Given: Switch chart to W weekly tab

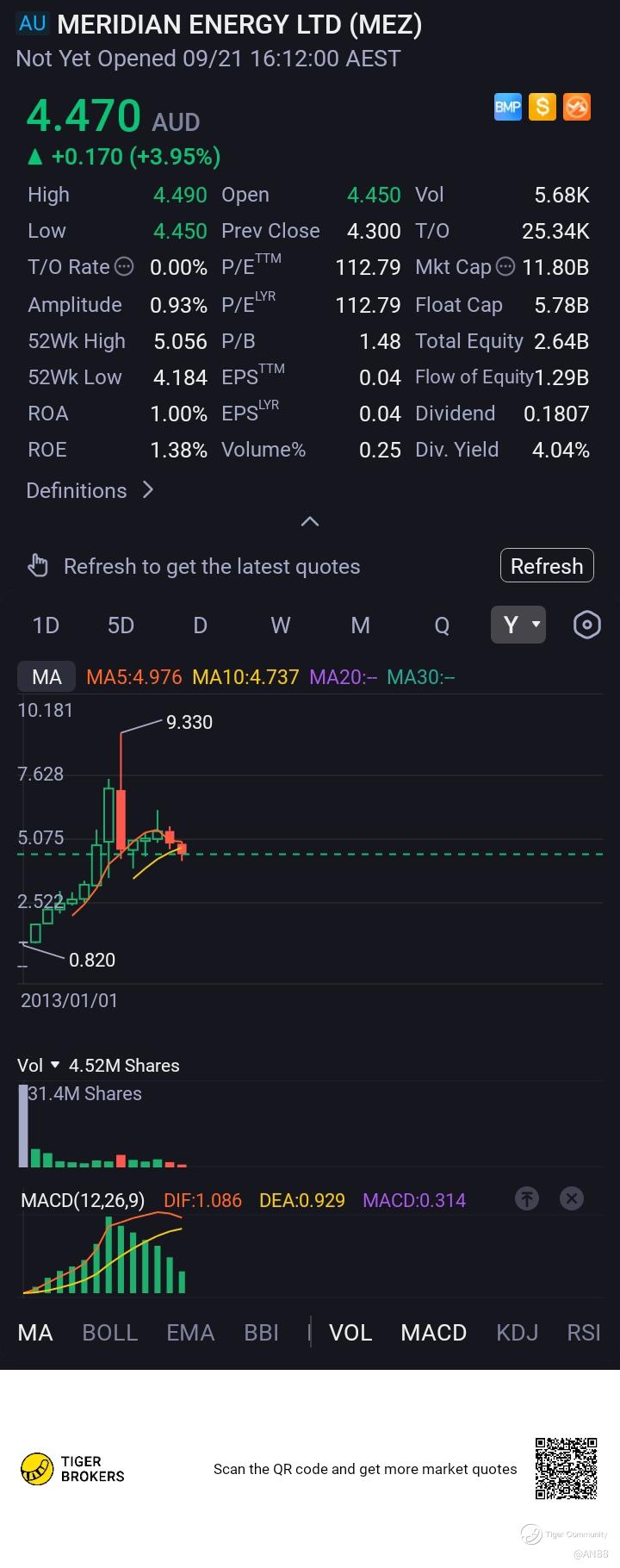Looking at the screenshot, I should [281, 625].
